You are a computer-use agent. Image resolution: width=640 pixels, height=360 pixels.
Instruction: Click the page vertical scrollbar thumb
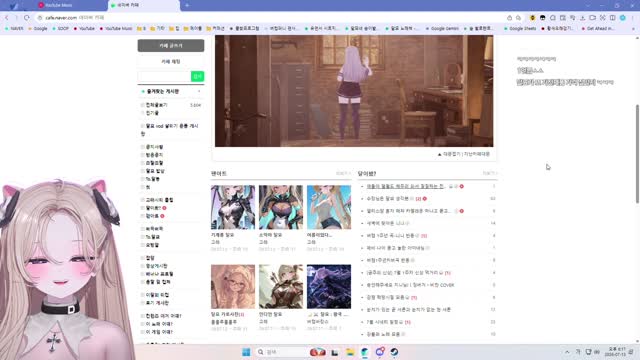tap(637, 153)
